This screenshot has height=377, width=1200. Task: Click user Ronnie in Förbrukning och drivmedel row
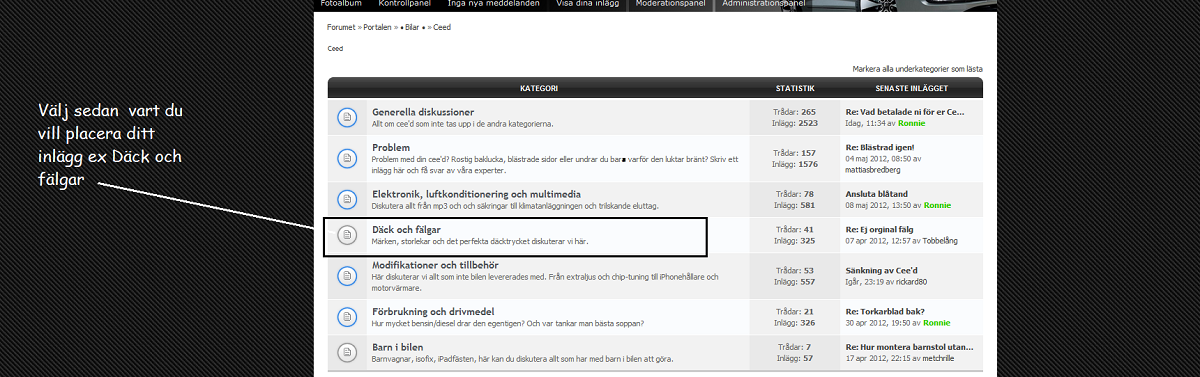tap(937, 322)
